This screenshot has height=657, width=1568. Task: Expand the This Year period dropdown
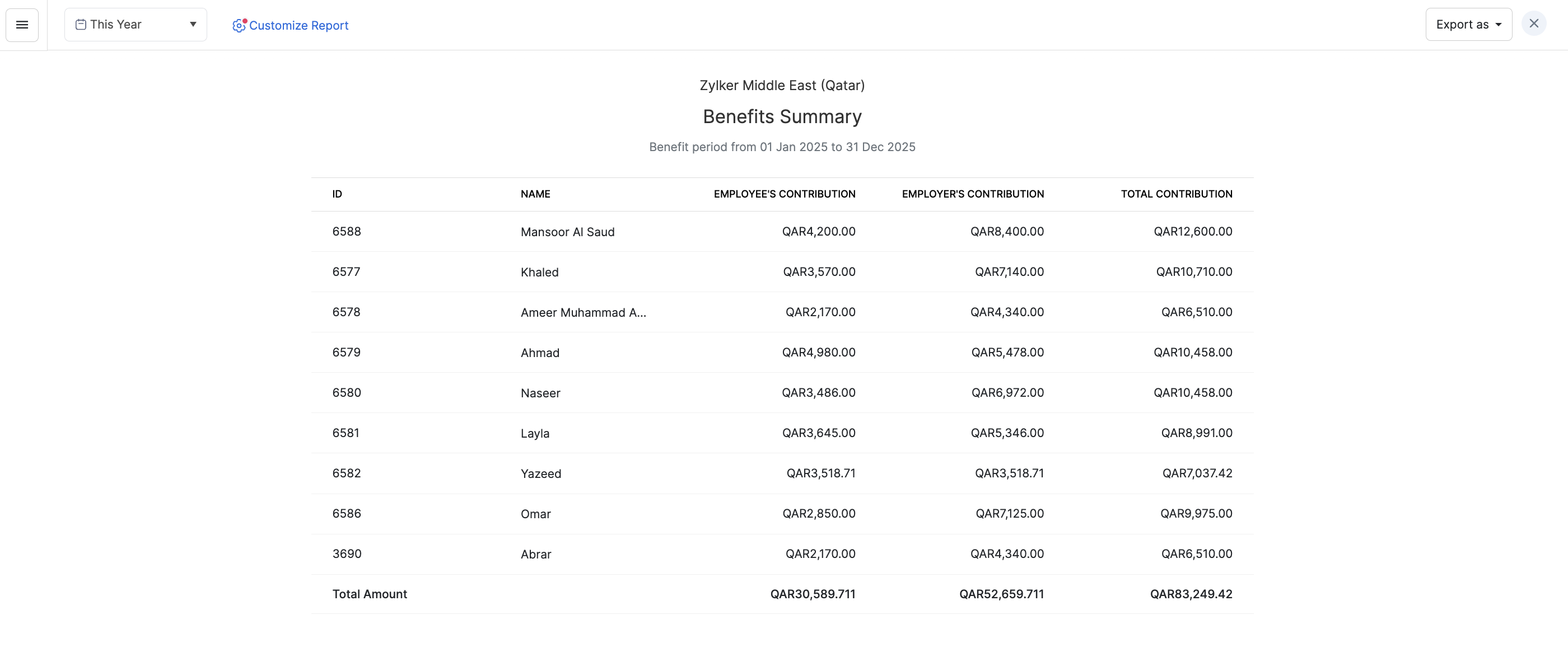(x=135, y=25)
